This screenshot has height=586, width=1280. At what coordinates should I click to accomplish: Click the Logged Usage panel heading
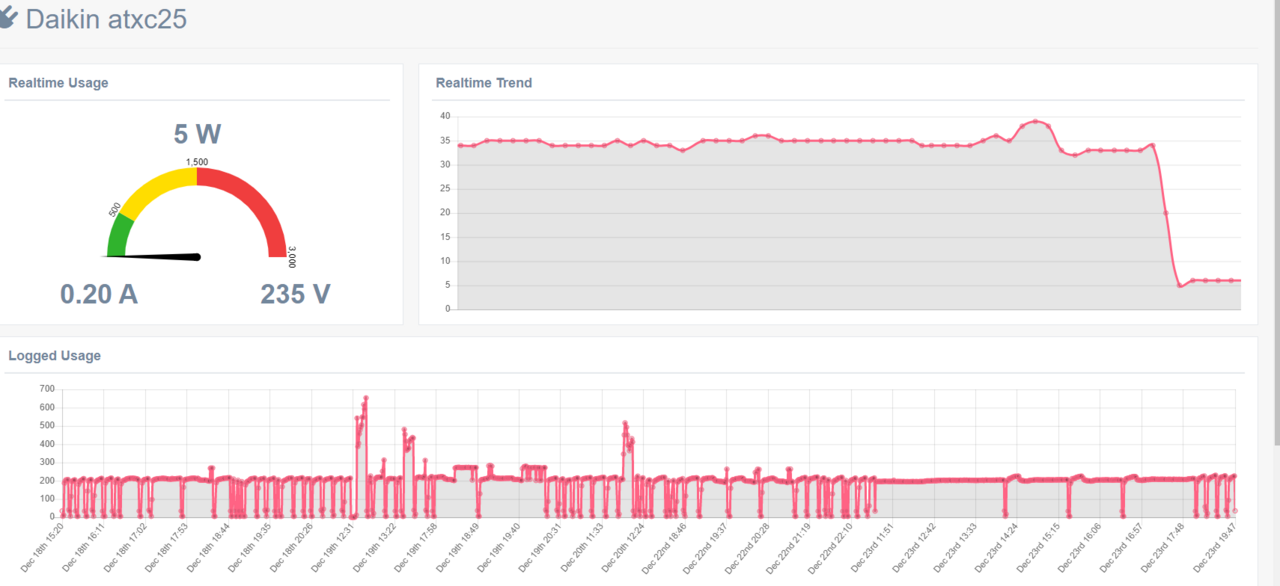pos(54,355)
